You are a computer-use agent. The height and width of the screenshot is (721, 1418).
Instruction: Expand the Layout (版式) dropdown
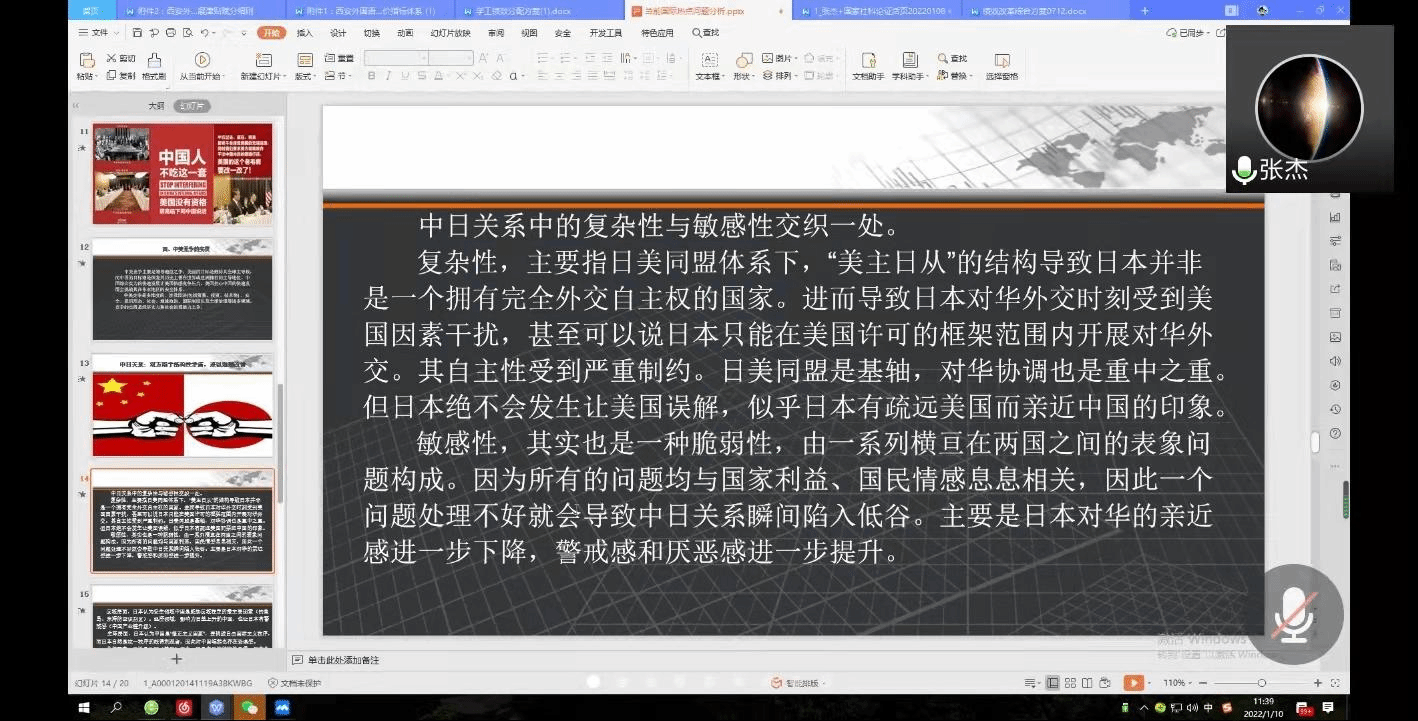[x=305, y=76]
